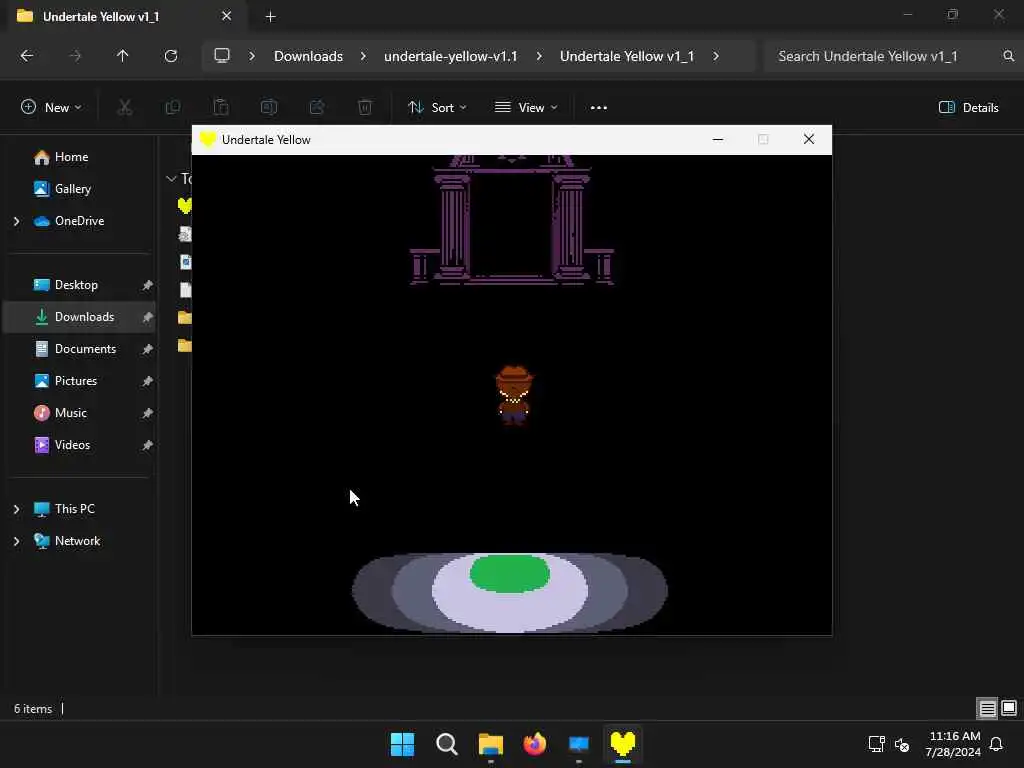
Task: Launch Firefox from the taskbar
Action: click(x=535, y=744)
